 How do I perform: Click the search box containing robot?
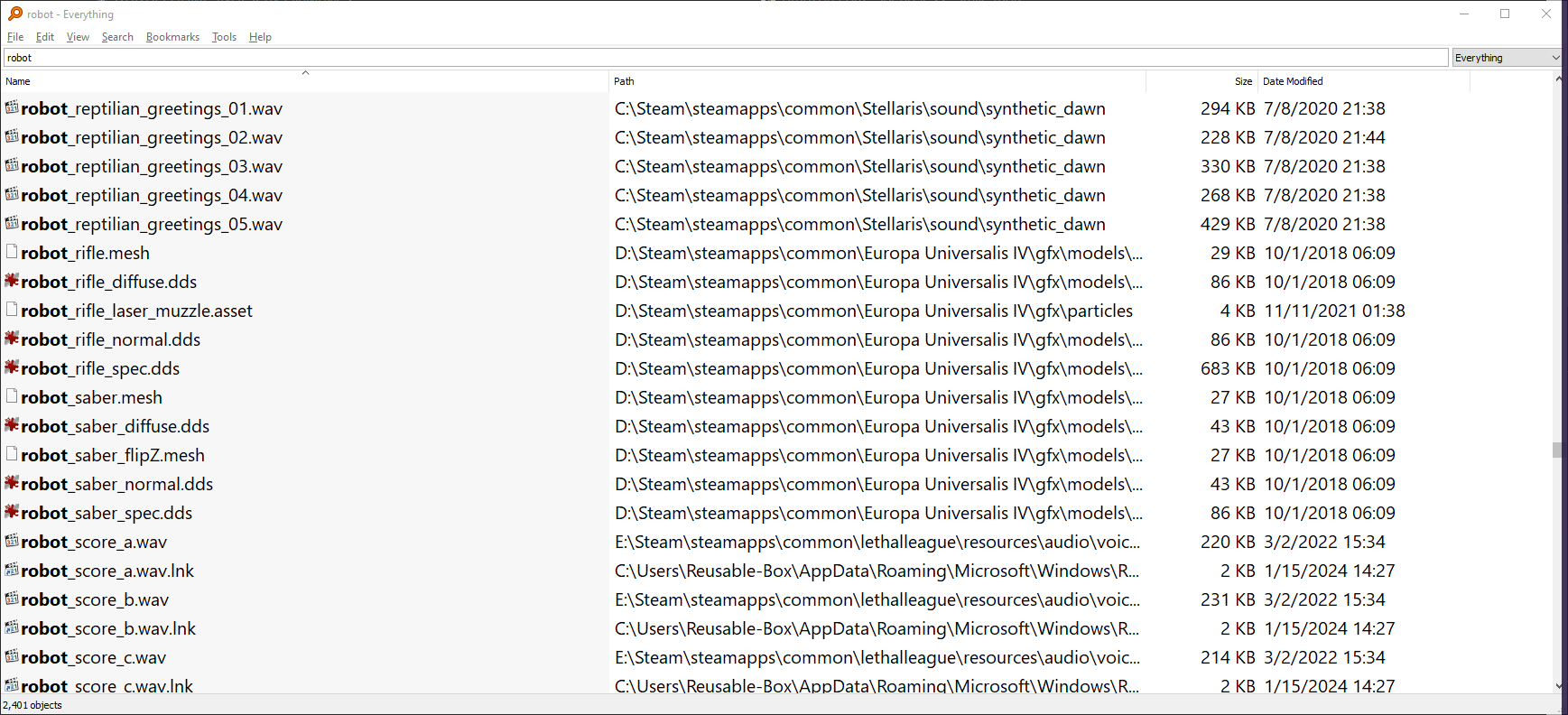click(726, 58)
